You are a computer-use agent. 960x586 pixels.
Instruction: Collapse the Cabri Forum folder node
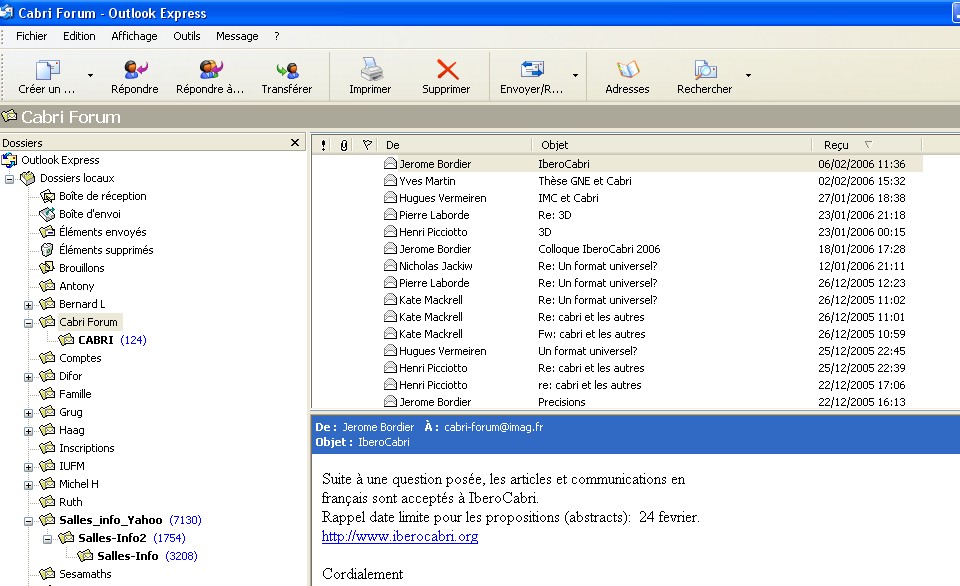pyautogui.click(x=28, y=323)
